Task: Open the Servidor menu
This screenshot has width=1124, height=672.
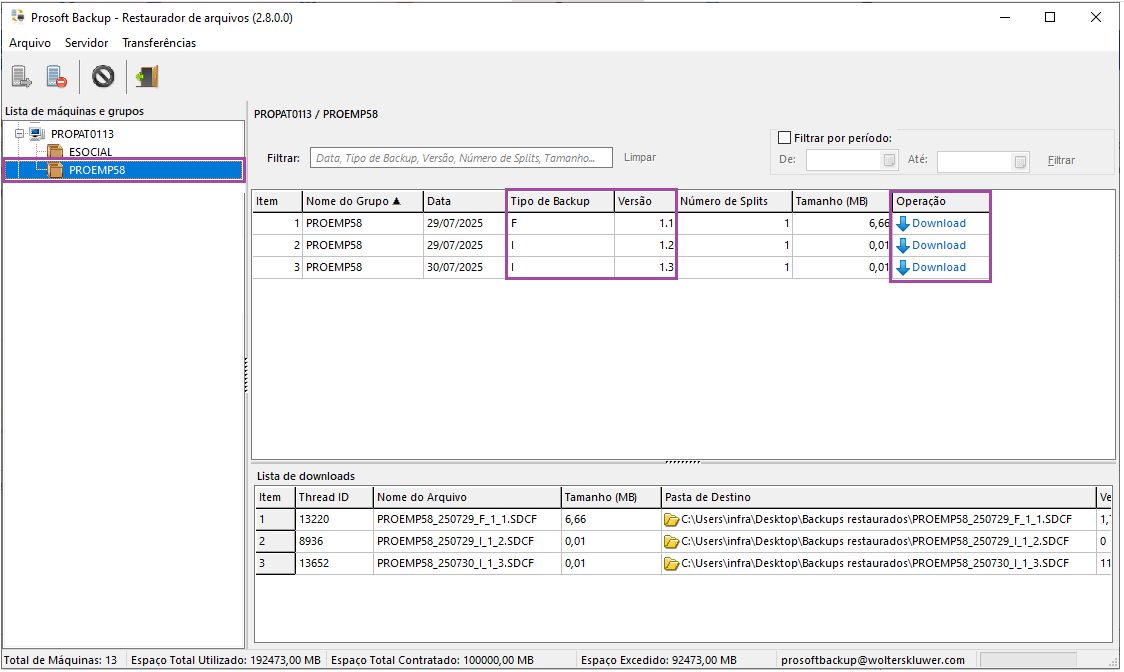Action: coord(87,43)
